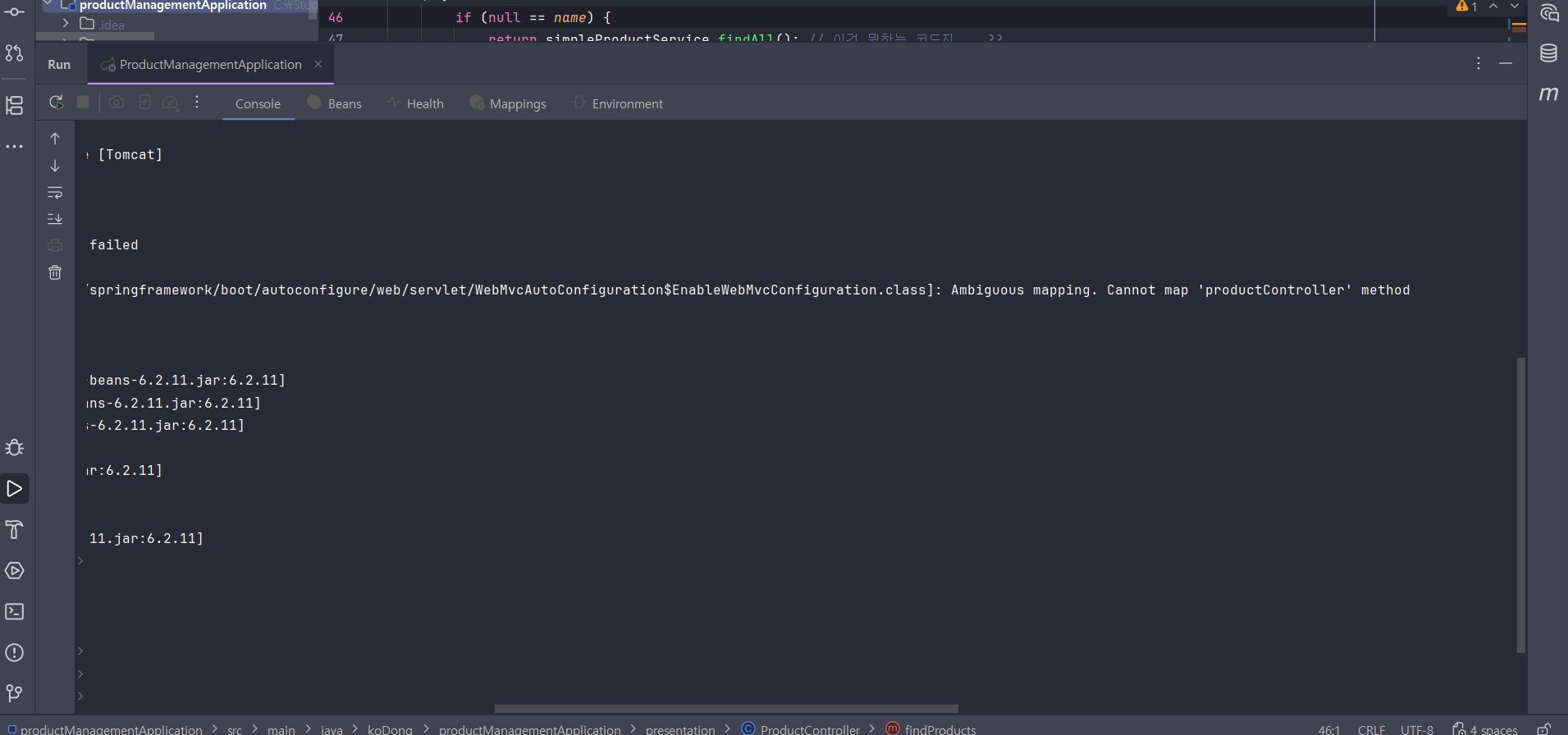Open more run toolbar actions
This screenshot has height=735, width=1568.
197,103
